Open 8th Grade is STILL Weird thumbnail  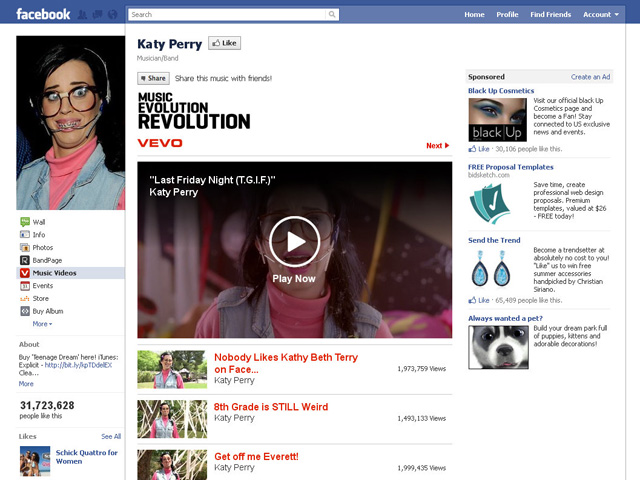pyautogui.click(x=172, y=419)
